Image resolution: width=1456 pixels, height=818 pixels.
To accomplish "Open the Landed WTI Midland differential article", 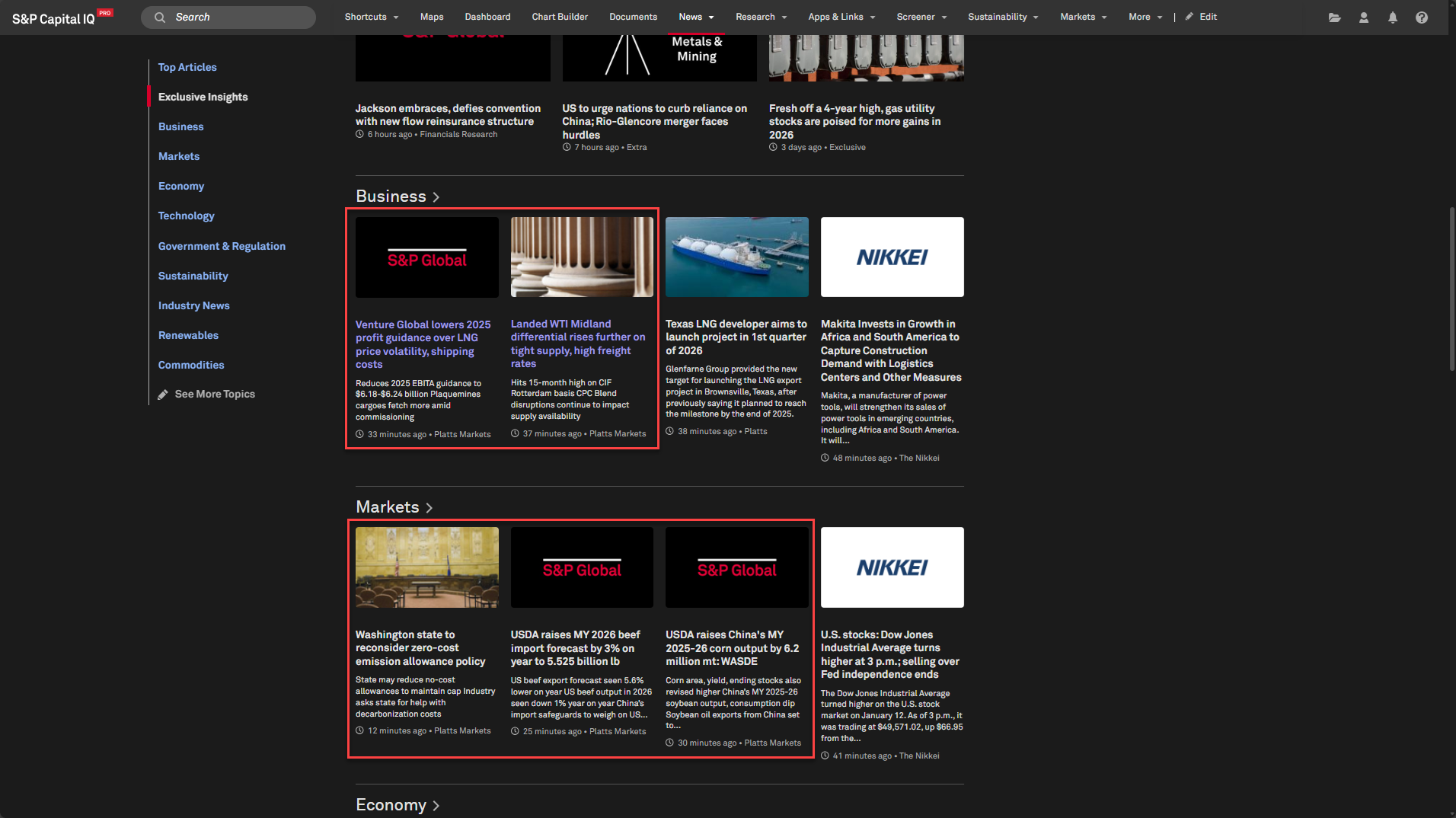I will point(578,343).
